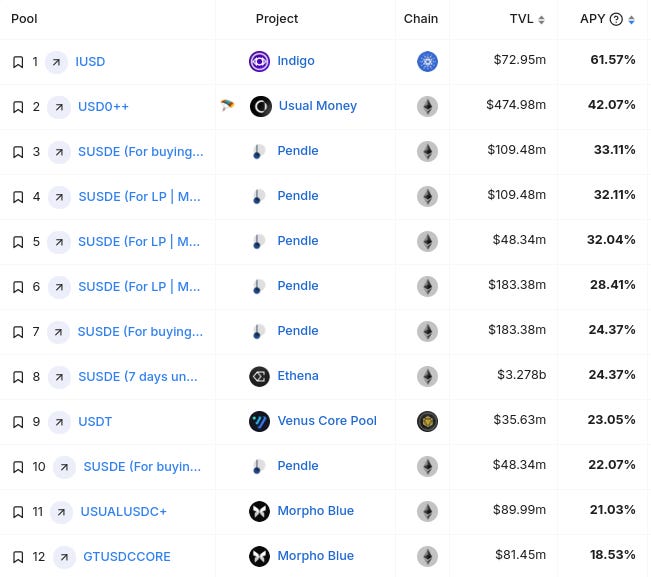Open the Indigo project page
Viewport: 651px width, 577px height.
(296, 61)
